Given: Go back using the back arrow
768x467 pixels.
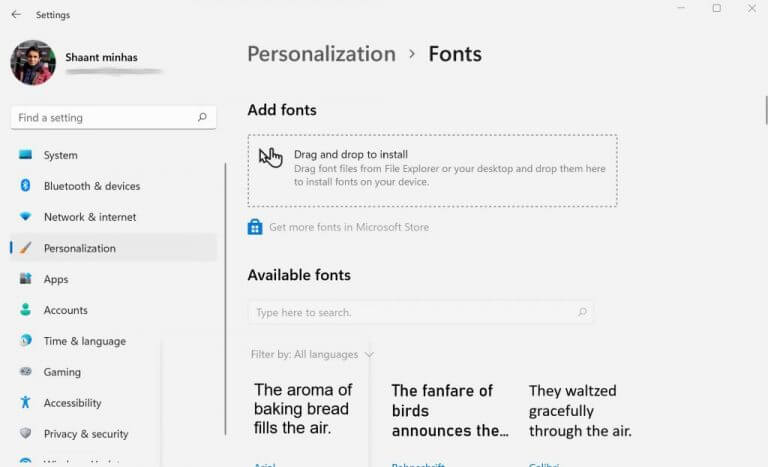Looking at the screenshot, I should [16, 15].
